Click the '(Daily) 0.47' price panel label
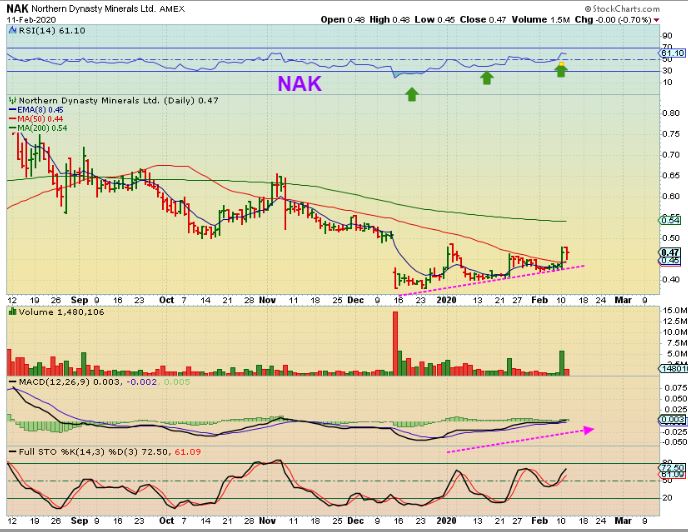 click(191, 101)
